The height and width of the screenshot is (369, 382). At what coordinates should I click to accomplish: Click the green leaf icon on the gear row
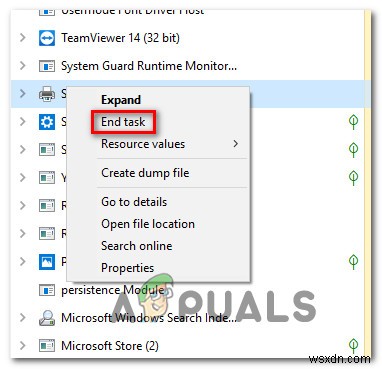tap(353, 122)
